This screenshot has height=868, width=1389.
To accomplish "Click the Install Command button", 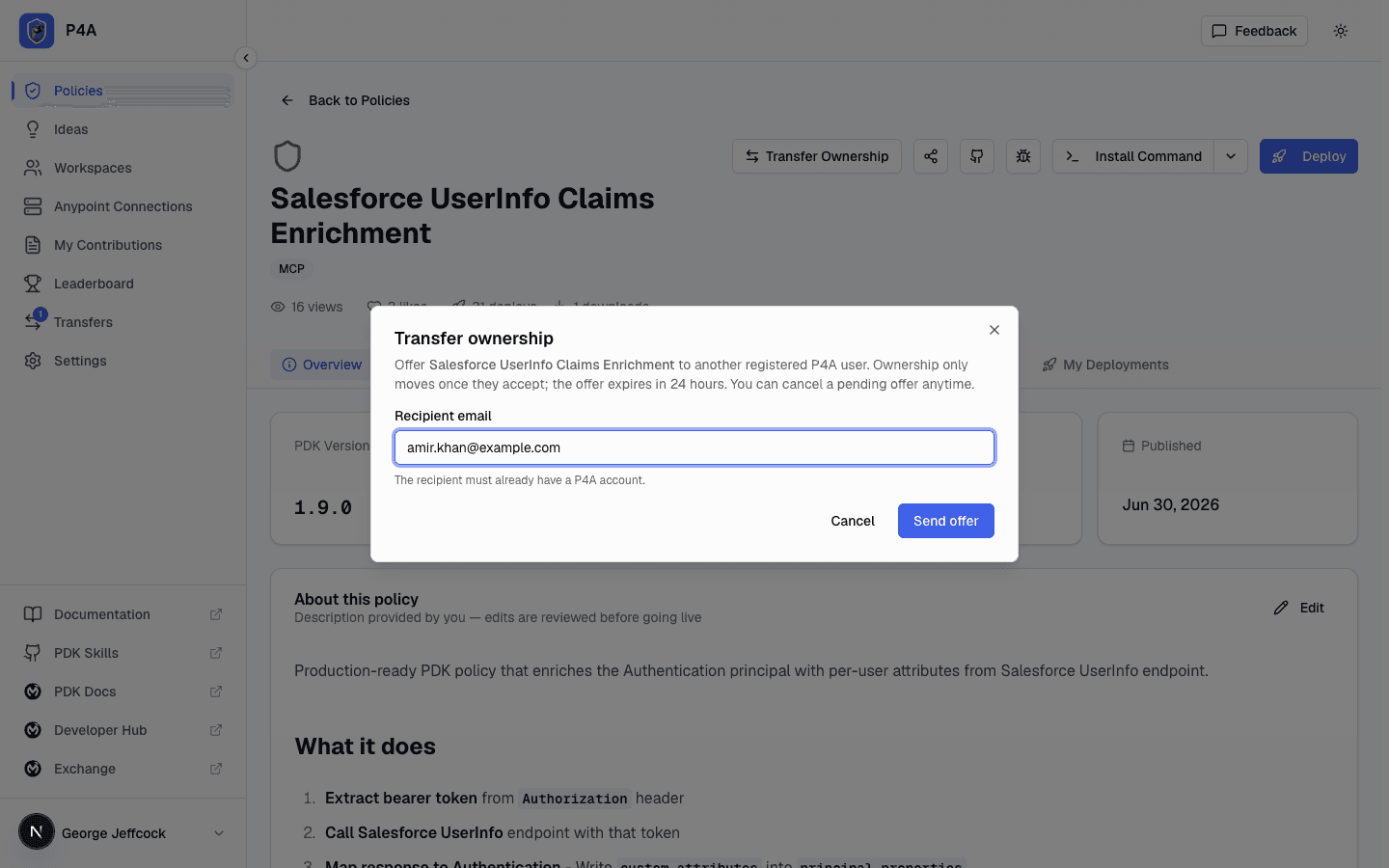I will tap(1133, 156).
